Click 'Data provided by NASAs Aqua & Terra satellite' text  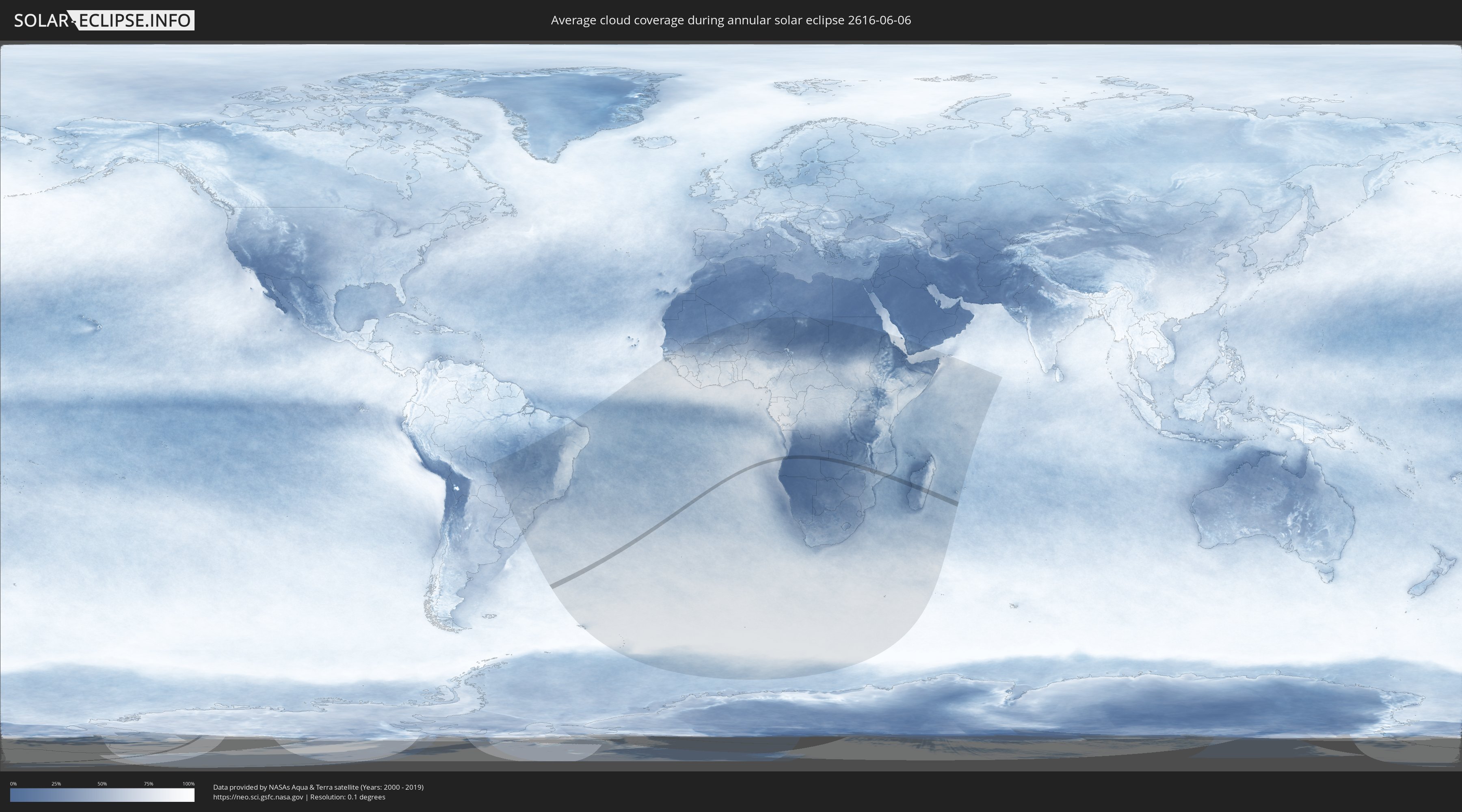(286, 787)
